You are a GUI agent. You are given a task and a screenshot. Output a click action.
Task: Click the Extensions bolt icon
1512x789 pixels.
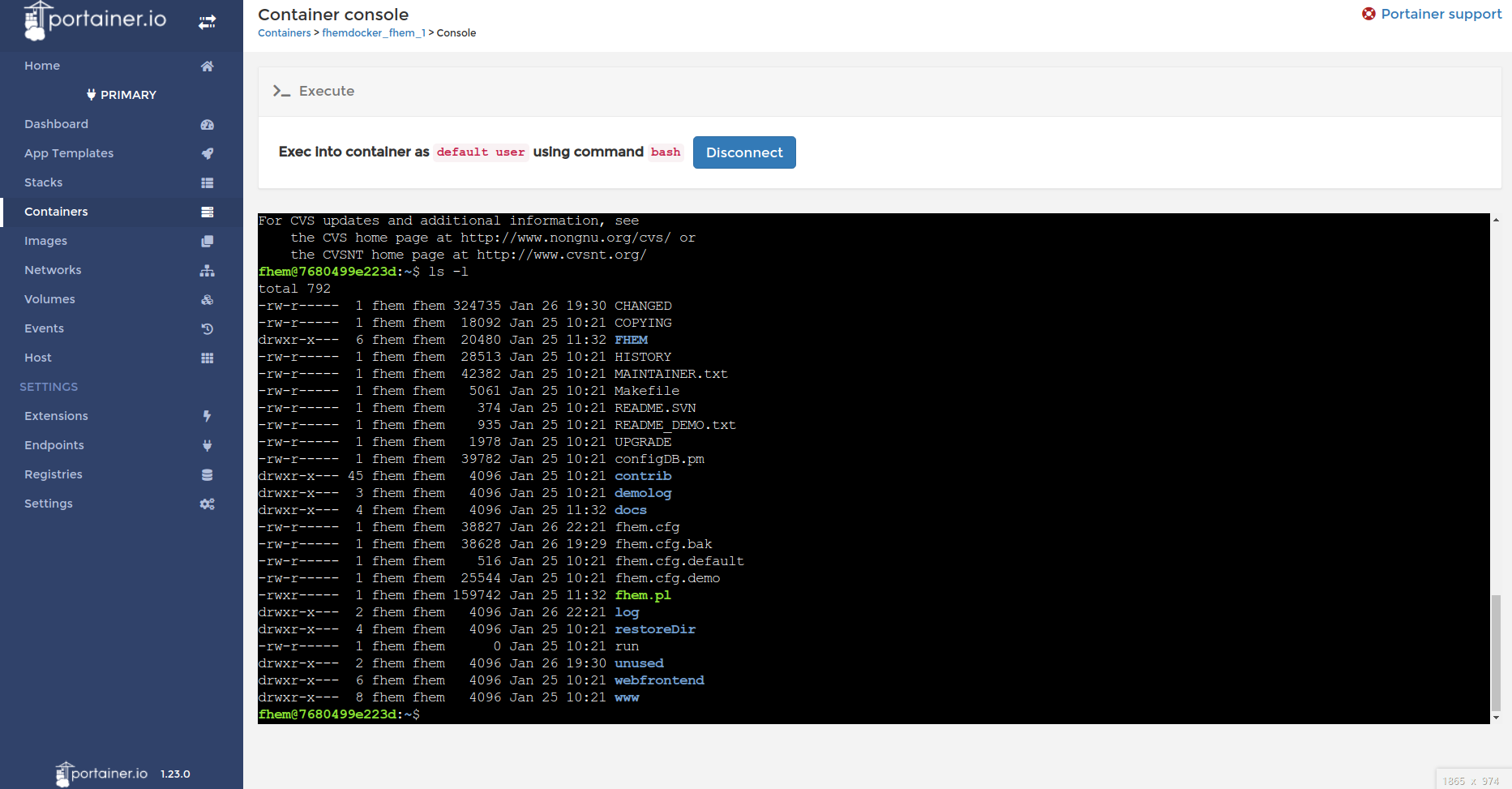(x=208, y=416)
